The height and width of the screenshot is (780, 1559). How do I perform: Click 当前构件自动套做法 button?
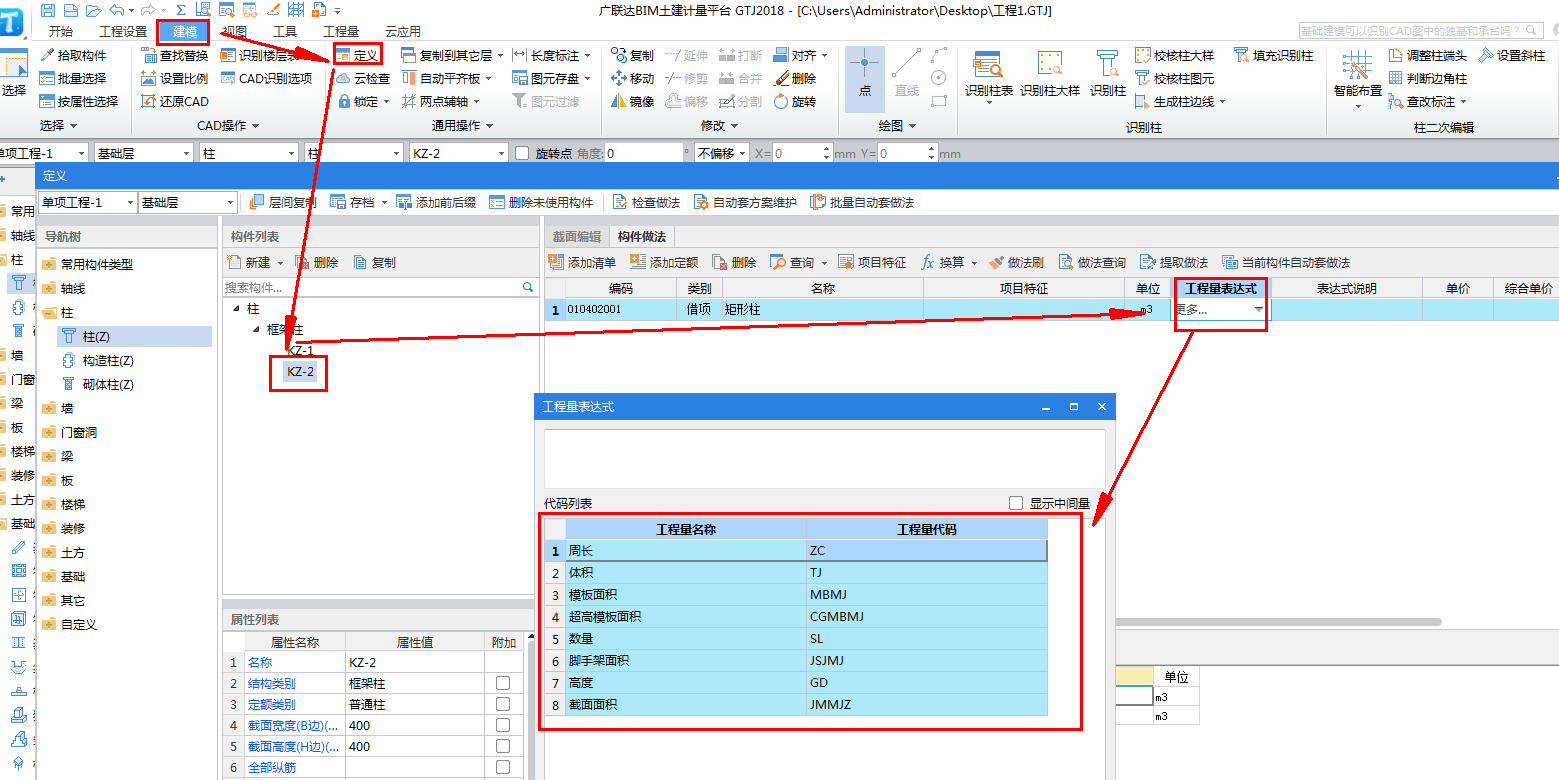pyautogui.click(x=1285, y=262)
